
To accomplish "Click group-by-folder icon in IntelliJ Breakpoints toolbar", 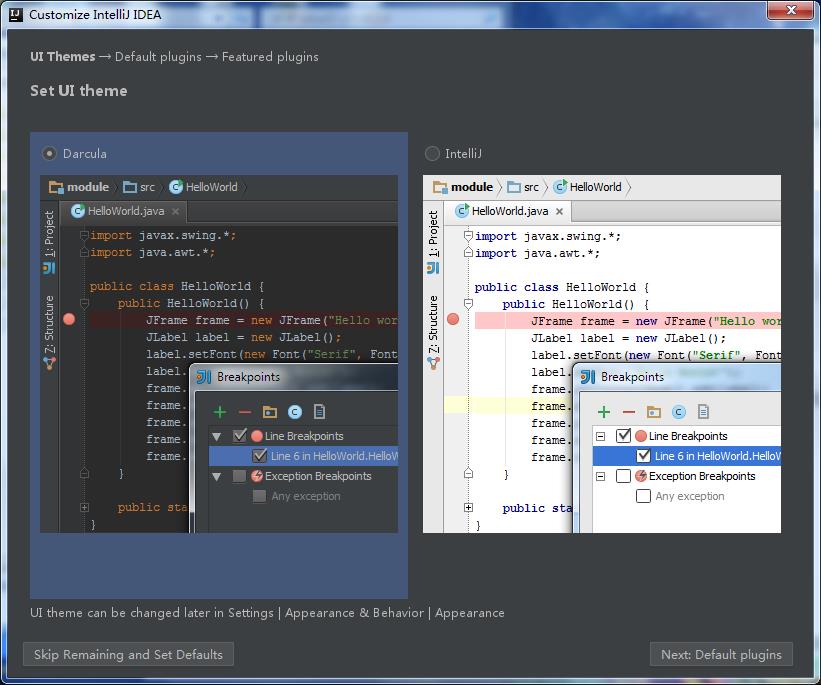I will pyautogui.click(x=653, y=412).
